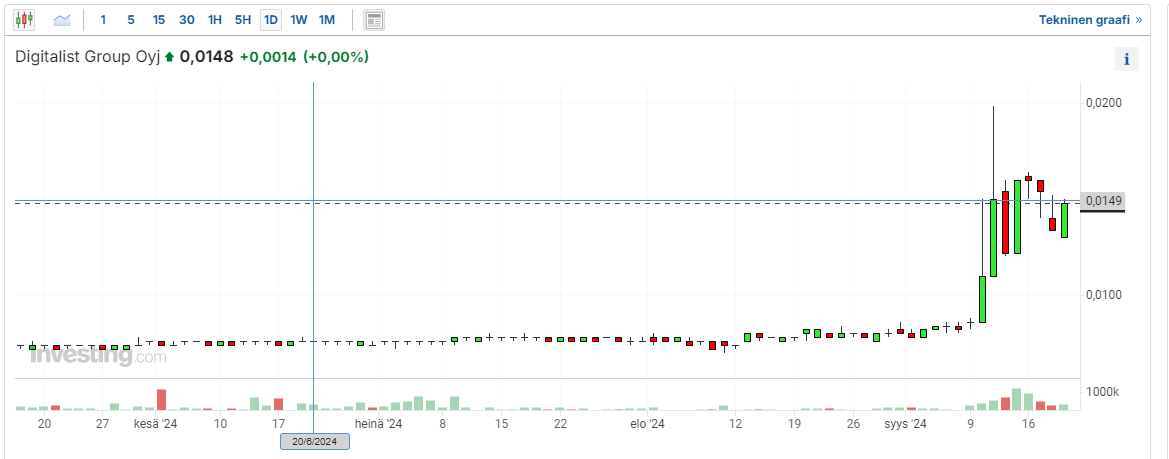This screenshot has height=459, width=1169.
Task: Switch to the 1W weekly interval
Action: [298, 20]
